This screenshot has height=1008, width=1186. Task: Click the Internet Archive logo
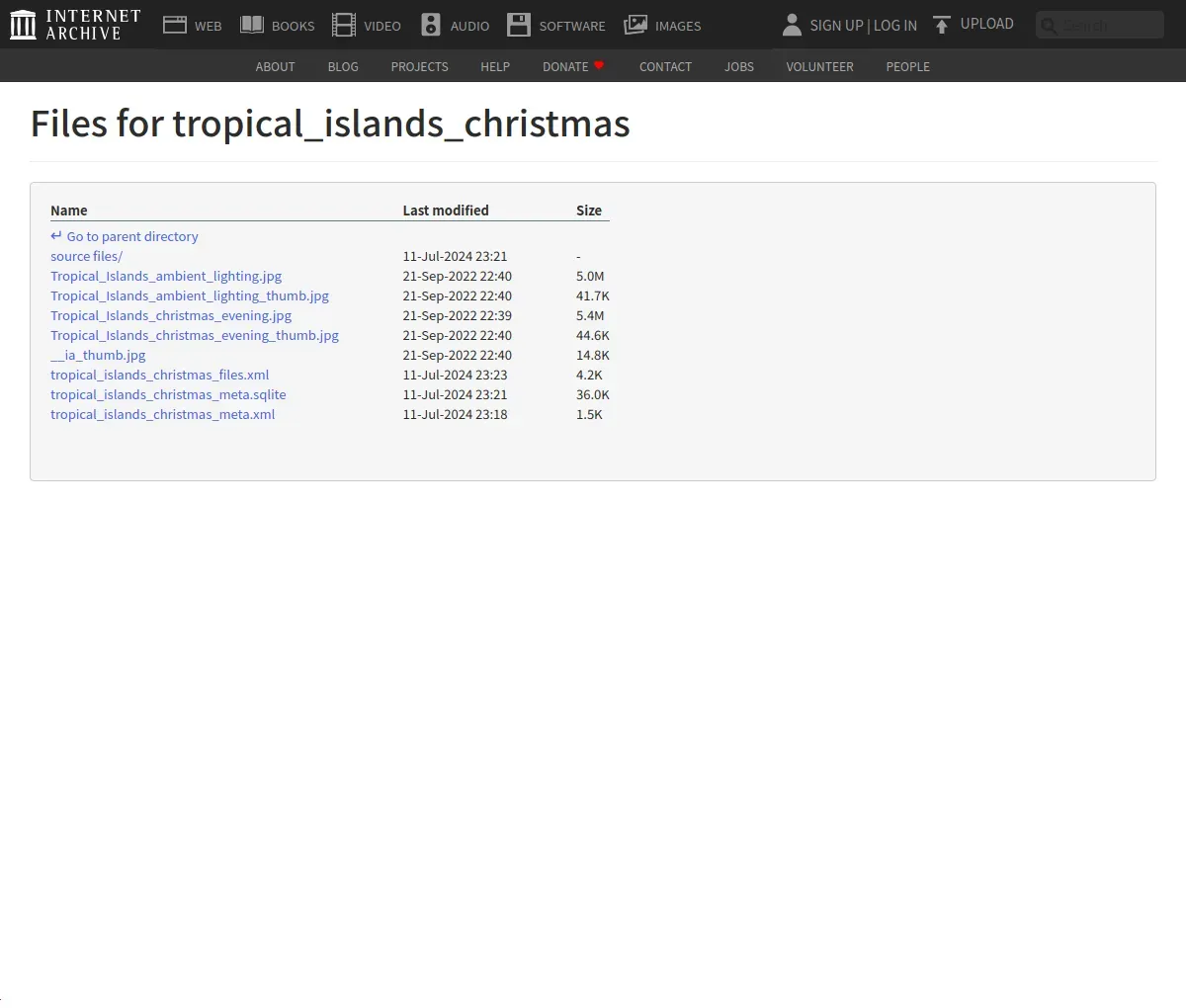coord(75,25)
